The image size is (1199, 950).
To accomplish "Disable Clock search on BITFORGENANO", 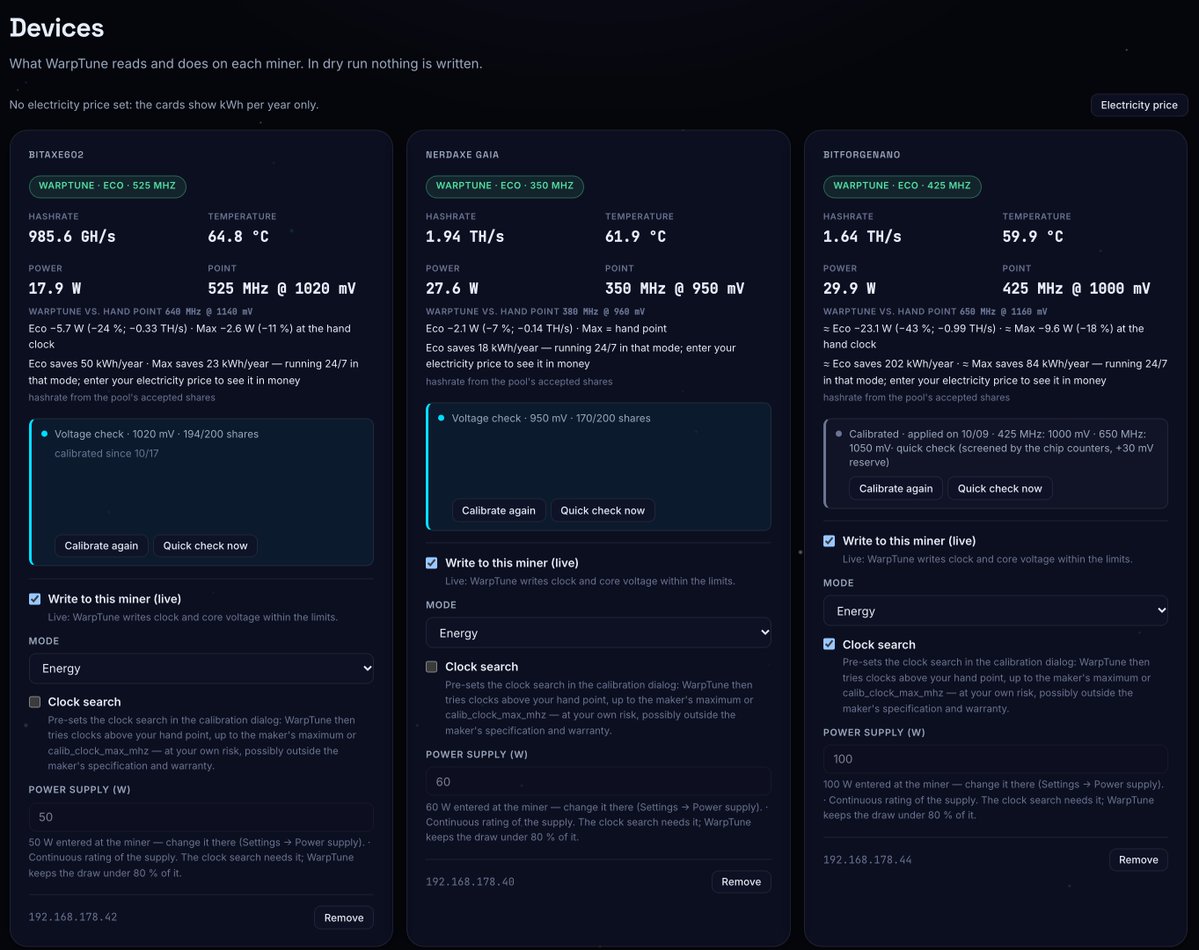I will (x=829, y=644).
